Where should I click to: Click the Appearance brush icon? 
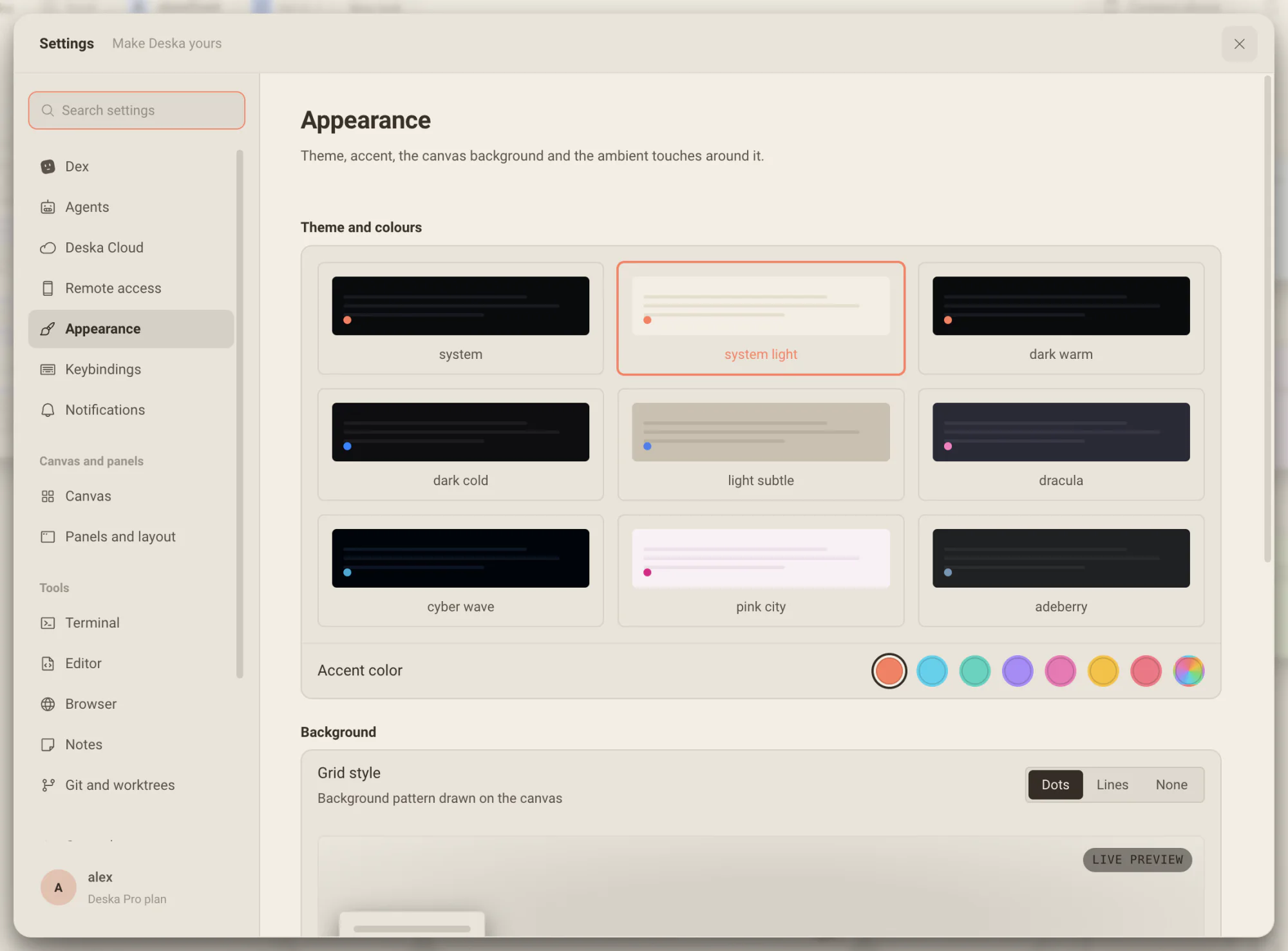(x=48, y=329)
